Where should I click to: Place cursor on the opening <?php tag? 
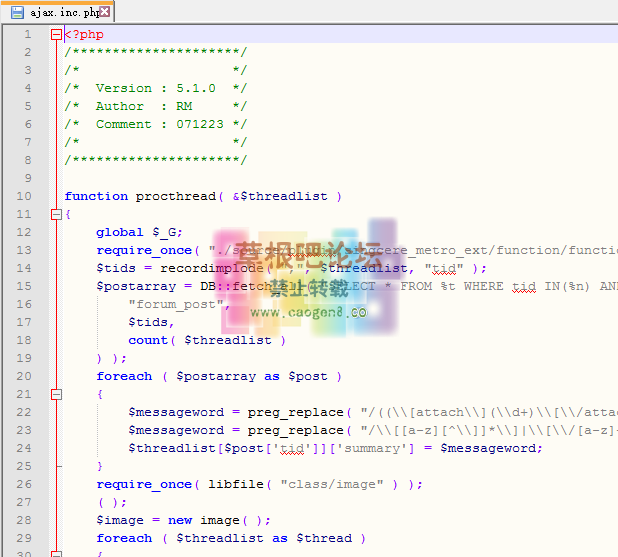tap(84, 34)
